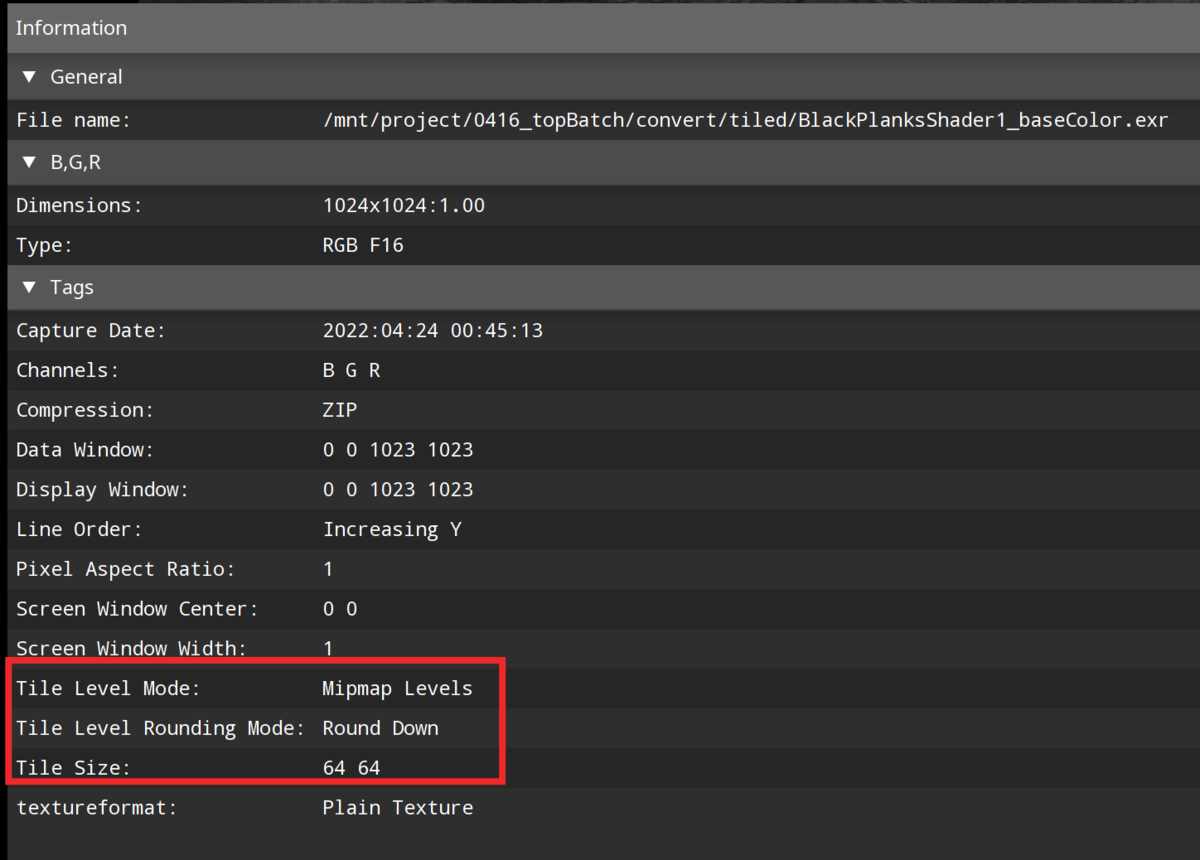Collapse the General section triangle
Screen dimensions: 1200x860
point(29,77)
